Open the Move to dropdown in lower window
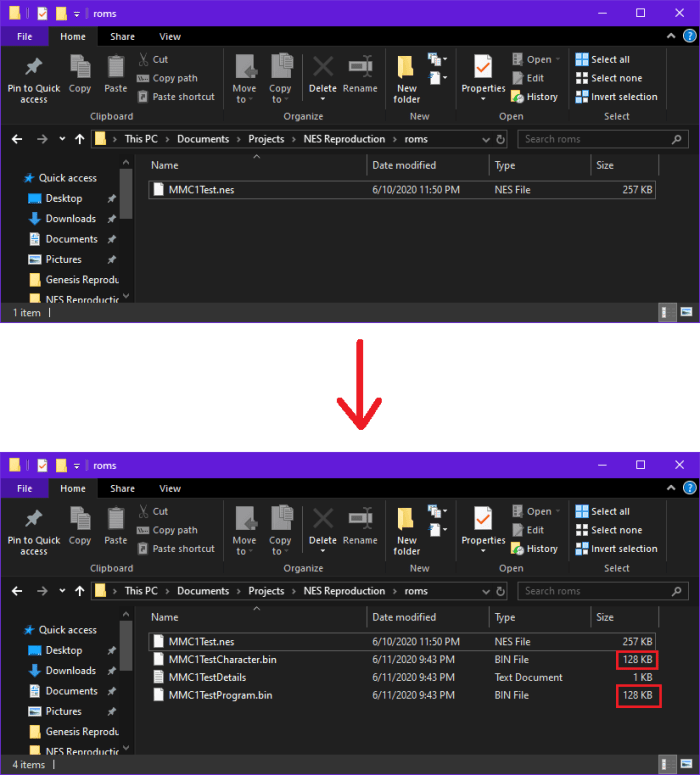 coord(245,553)
